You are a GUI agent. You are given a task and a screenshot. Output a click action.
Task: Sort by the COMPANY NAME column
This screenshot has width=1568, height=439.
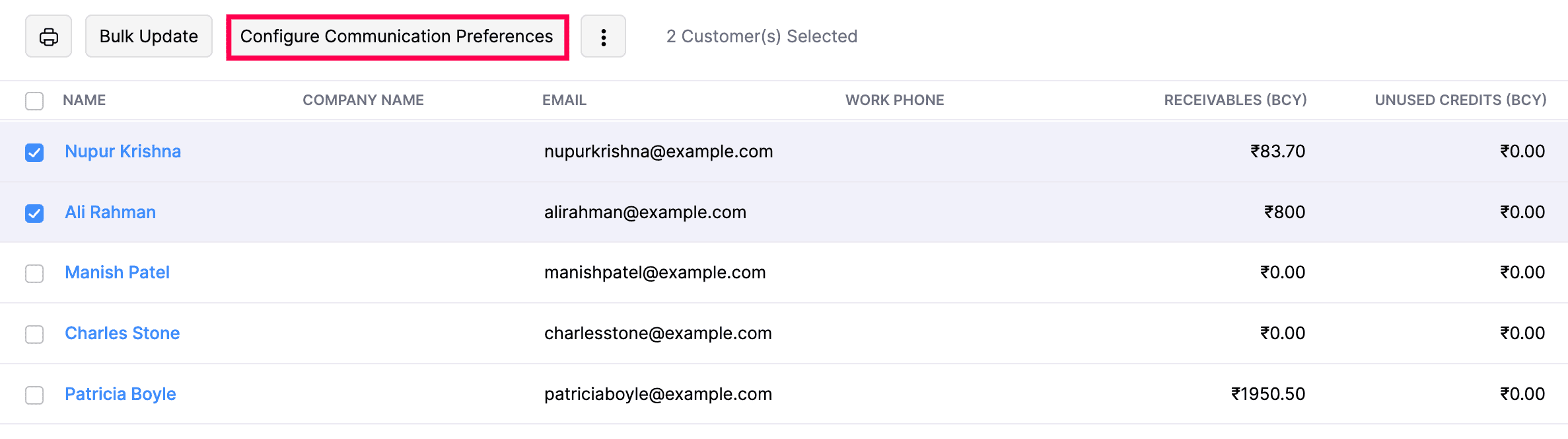coord(363,100)
